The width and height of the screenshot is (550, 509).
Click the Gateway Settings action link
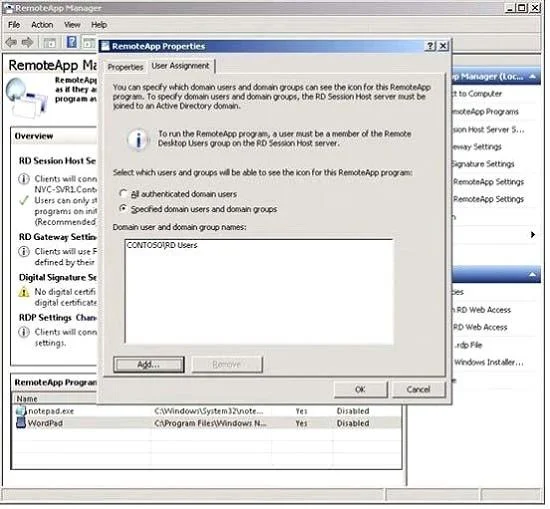coord(477,147)
